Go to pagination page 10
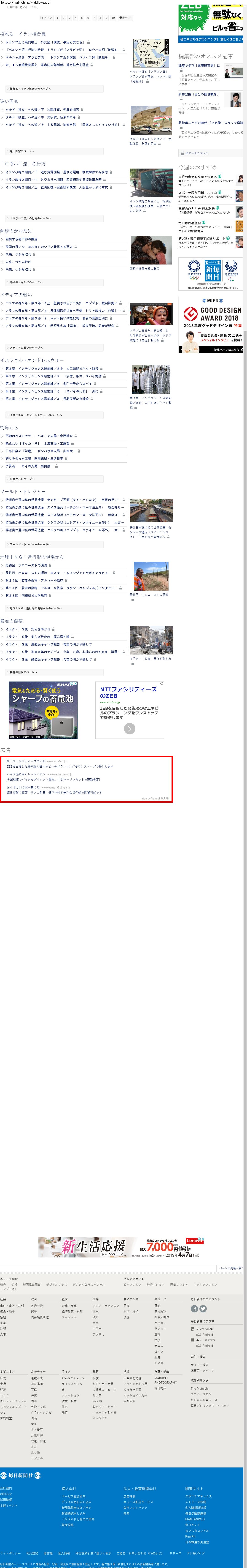 (113, 18)
